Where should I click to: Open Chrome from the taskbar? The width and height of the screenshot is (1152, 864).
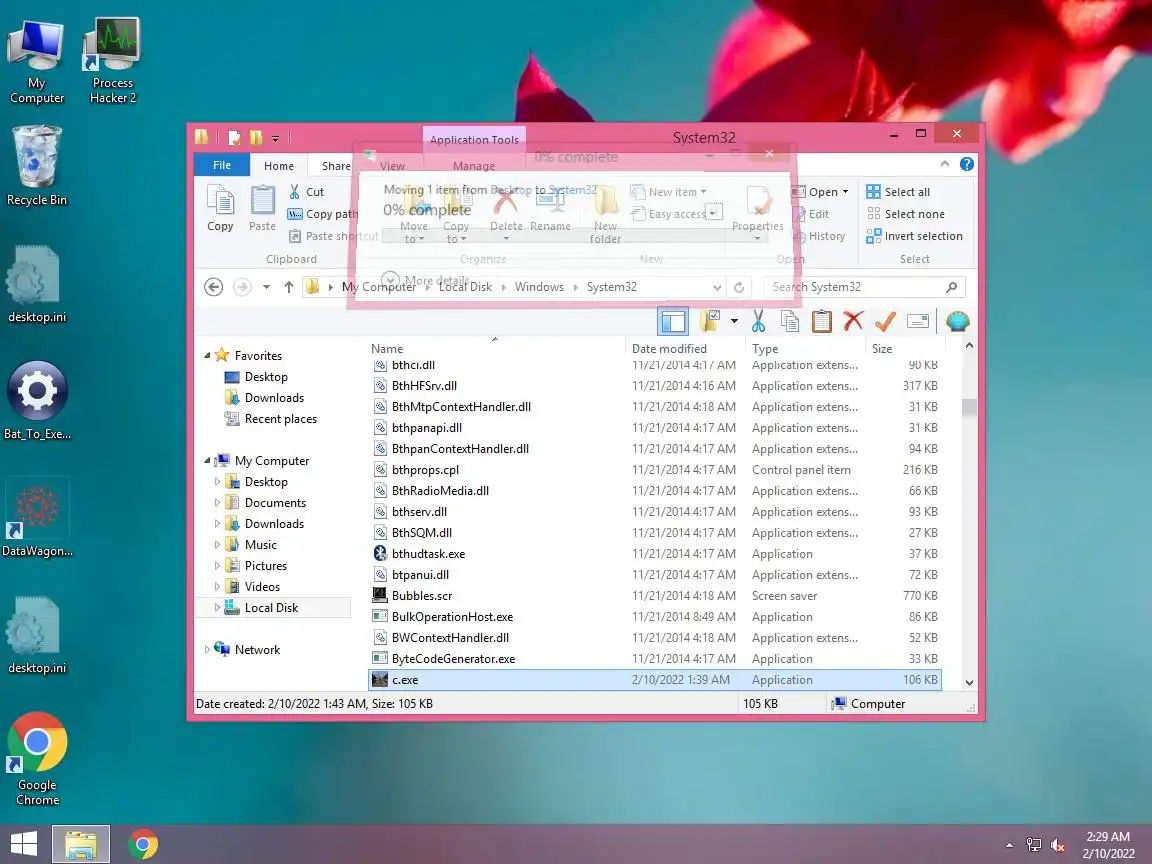tap(143, 844)
